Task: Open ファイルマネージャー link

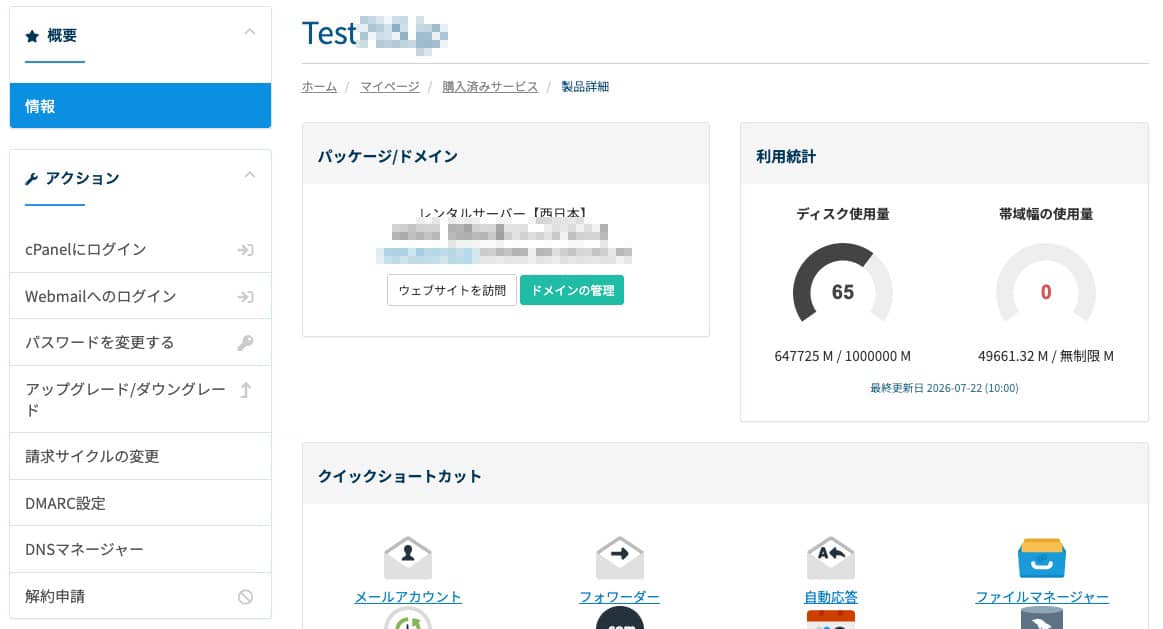Action: [1042, 596]
